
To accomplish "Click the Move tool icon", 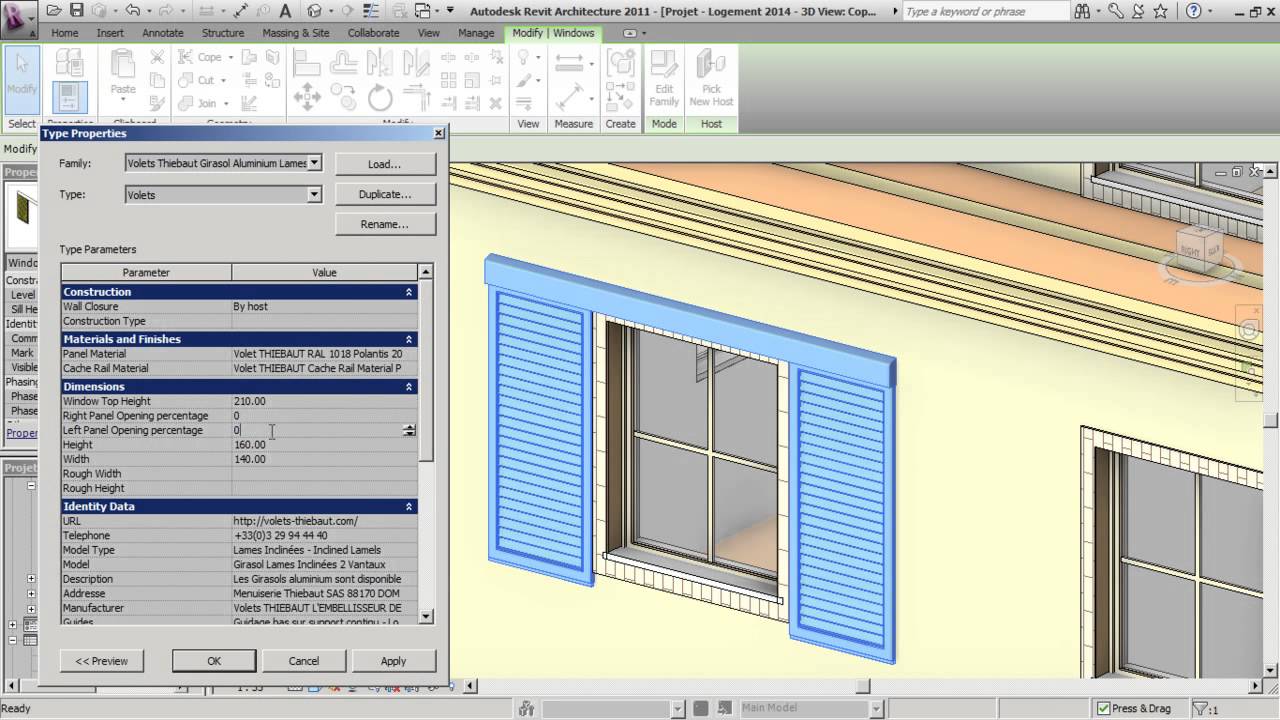I will 307,98.
